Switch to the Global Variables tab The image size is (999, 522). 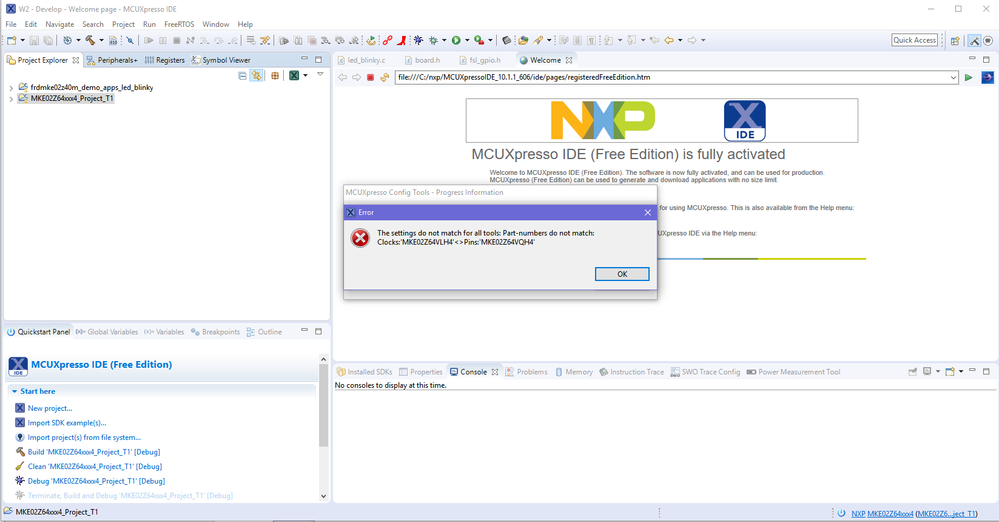click(106, 332)
